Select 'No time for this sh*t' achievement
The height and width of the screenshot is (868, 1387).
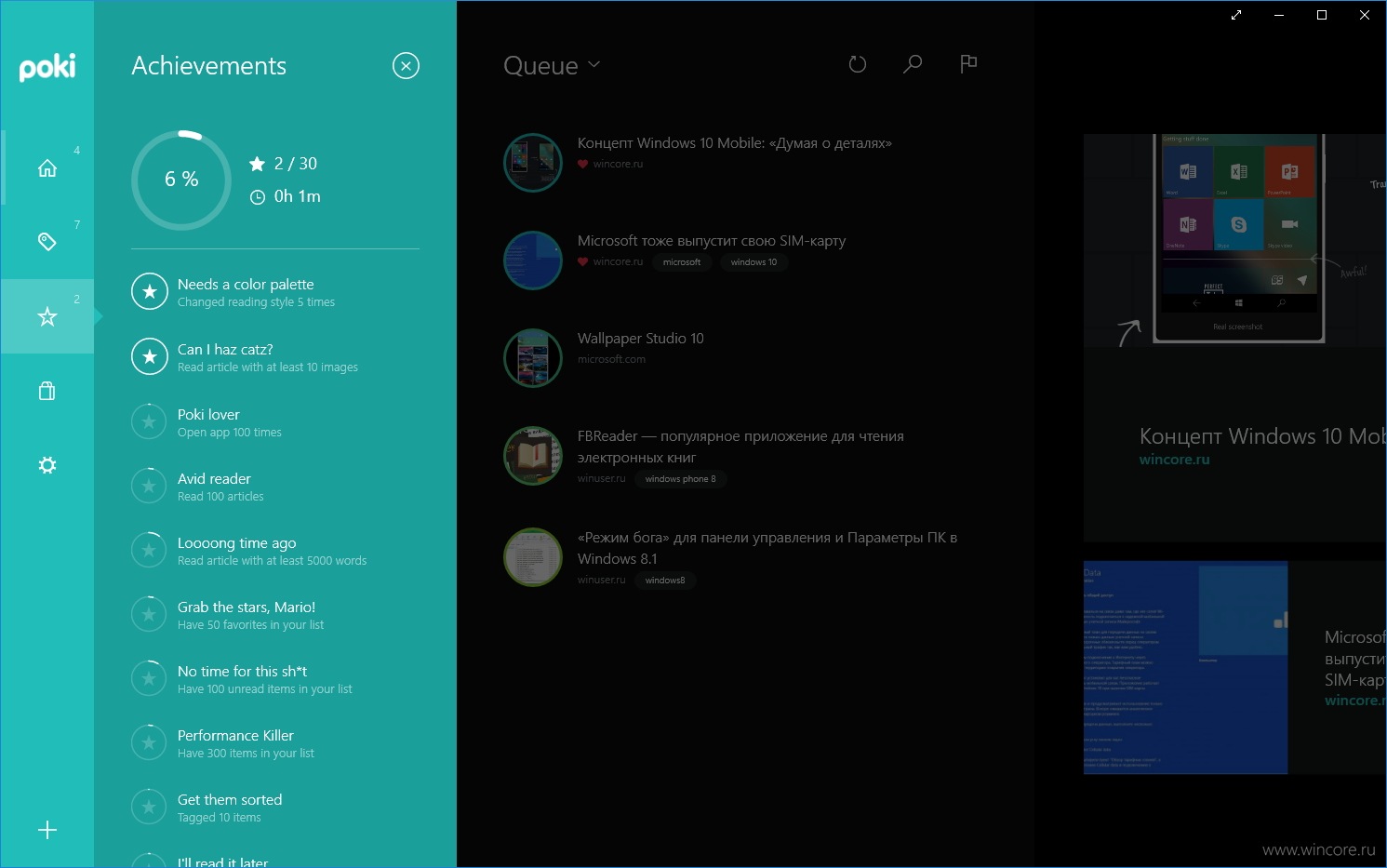275,679
